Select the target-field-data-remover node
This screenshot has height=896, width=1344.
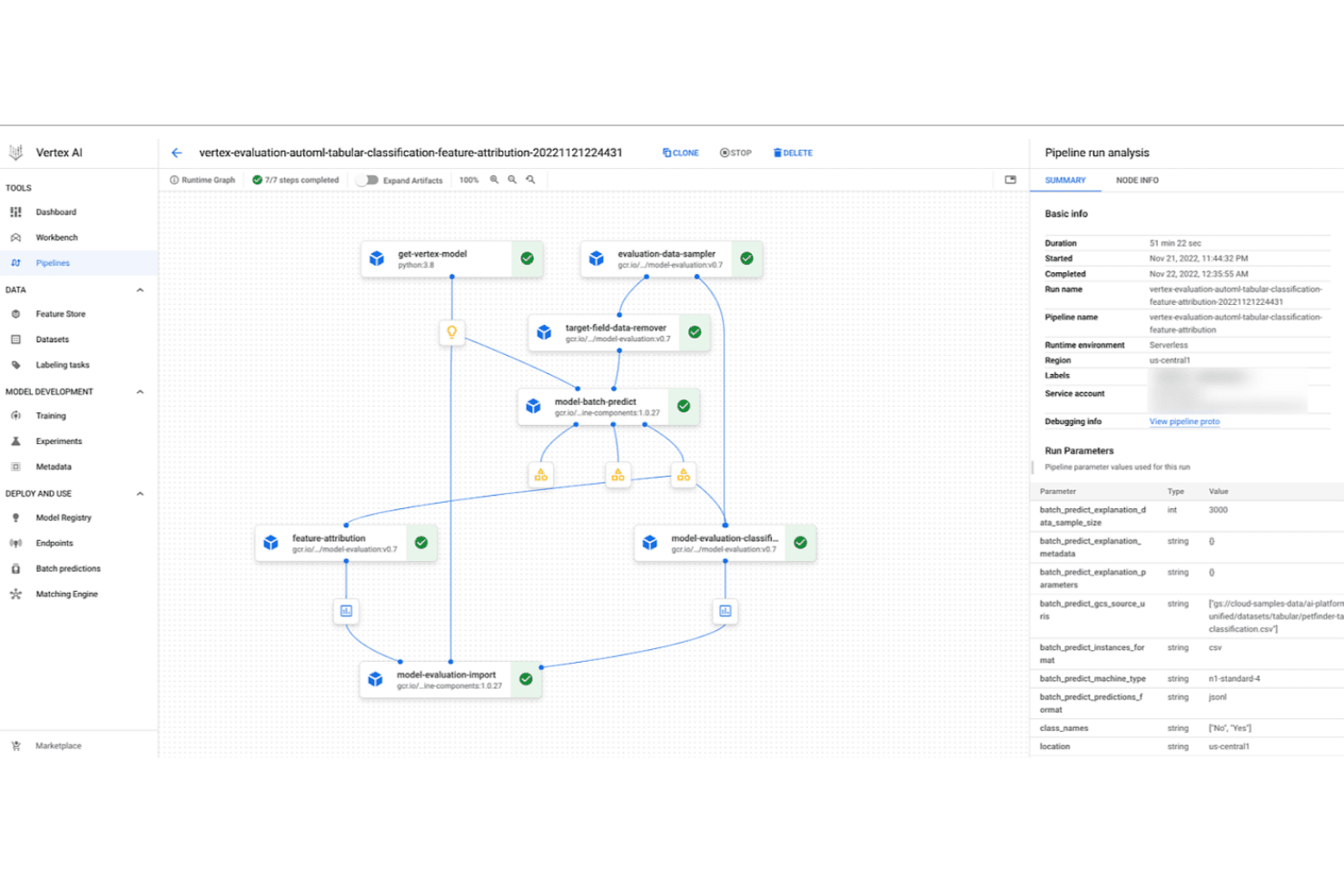tap(619, 332)
